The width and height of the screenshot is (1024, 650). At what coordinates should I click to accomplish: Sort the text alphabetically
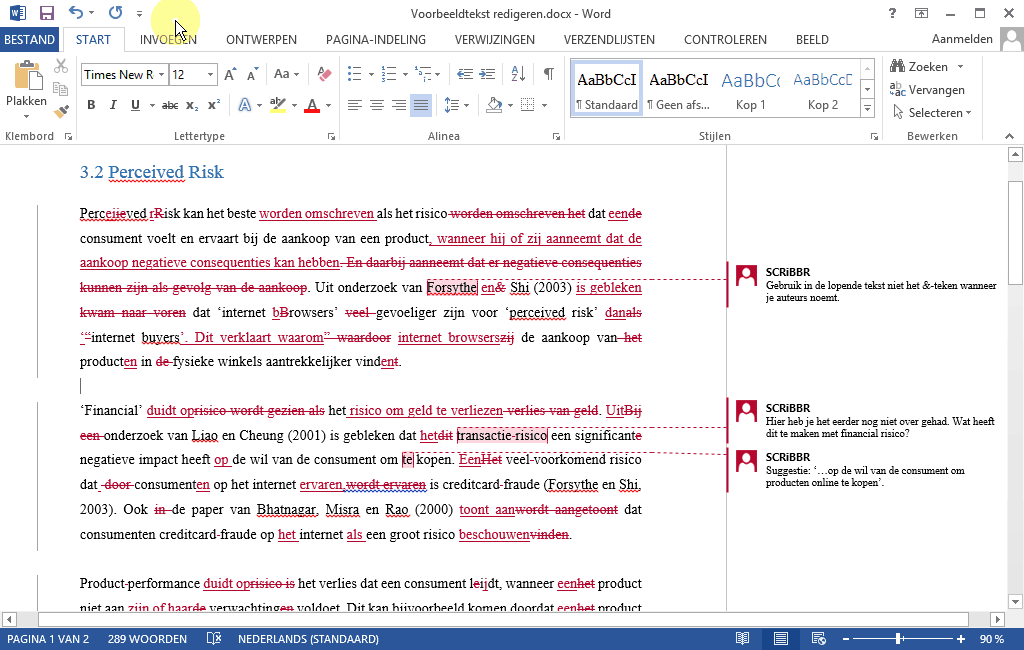tap(519, 74)
